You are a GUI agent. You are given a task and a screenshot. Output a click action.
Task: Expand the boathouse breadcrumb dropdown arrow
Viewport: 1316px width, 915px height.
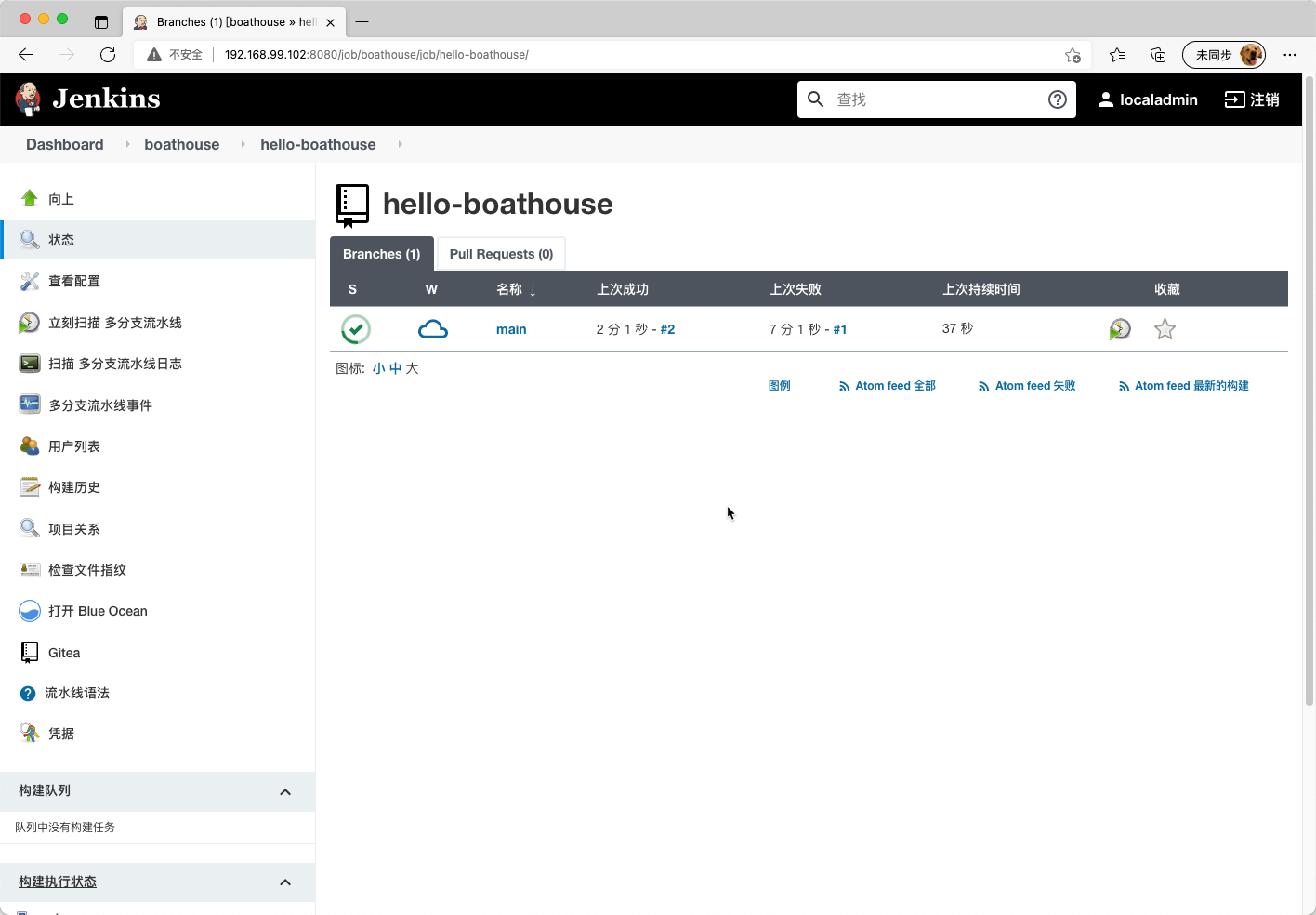243,144
